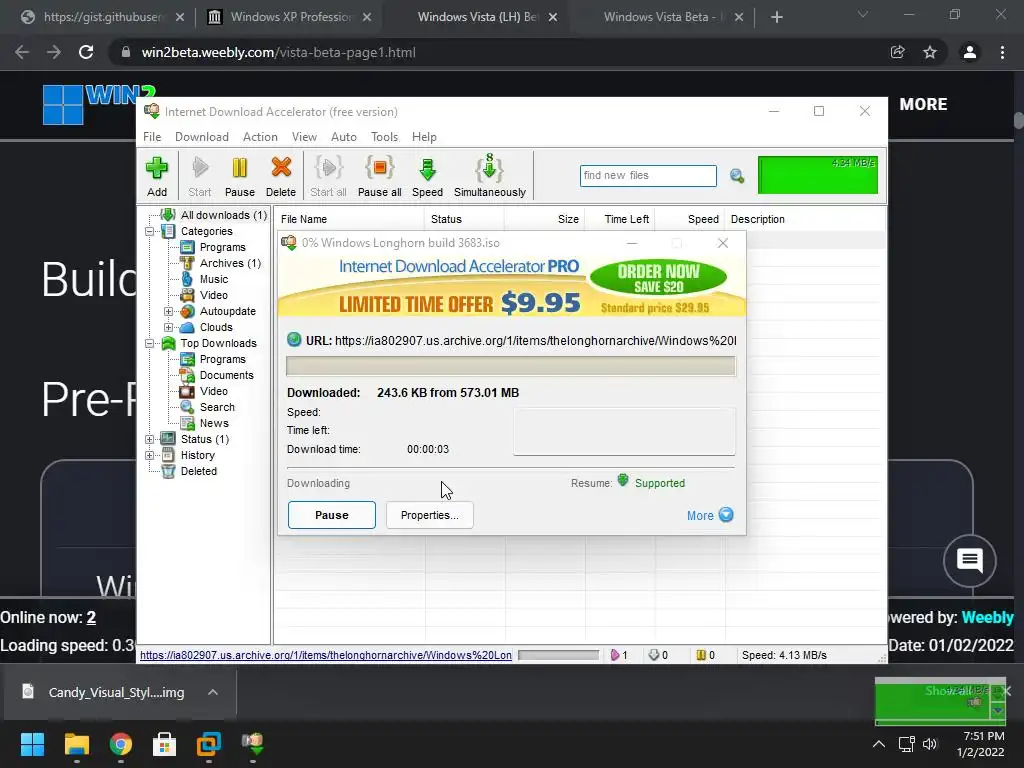
Task: Collapse the Top Downloads tree node
Action: 150,344
